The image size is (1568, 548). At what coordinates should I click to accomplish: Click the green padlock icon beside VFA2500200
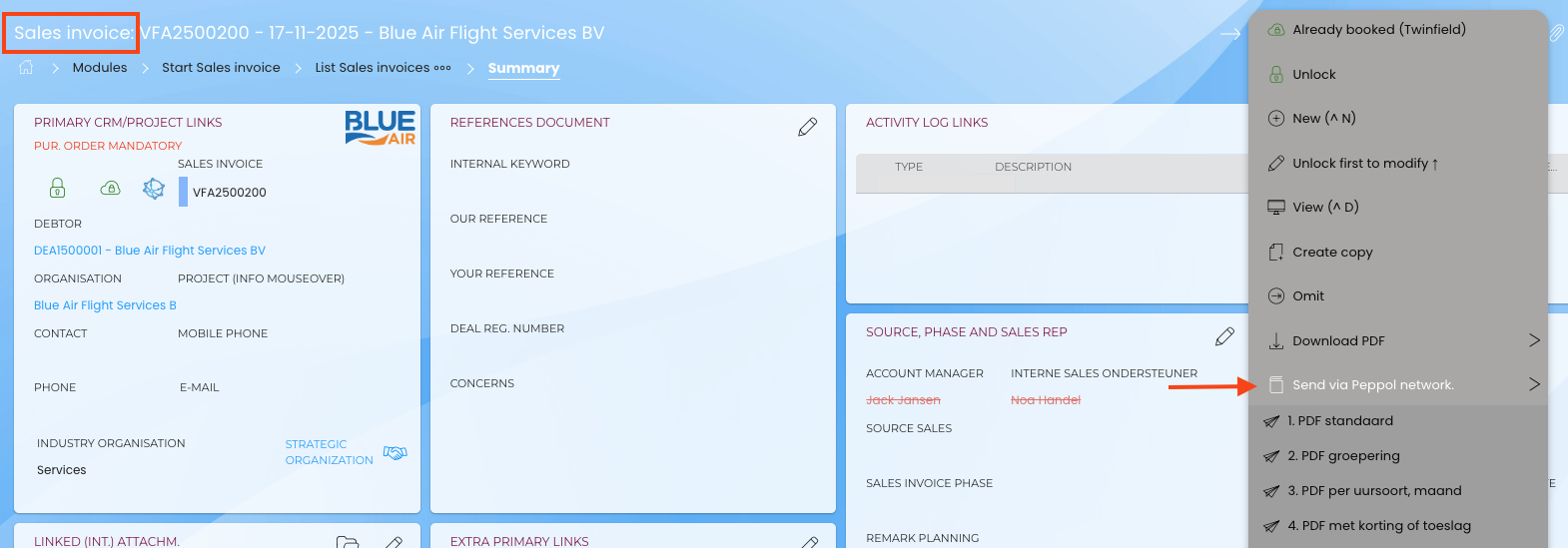58,188
